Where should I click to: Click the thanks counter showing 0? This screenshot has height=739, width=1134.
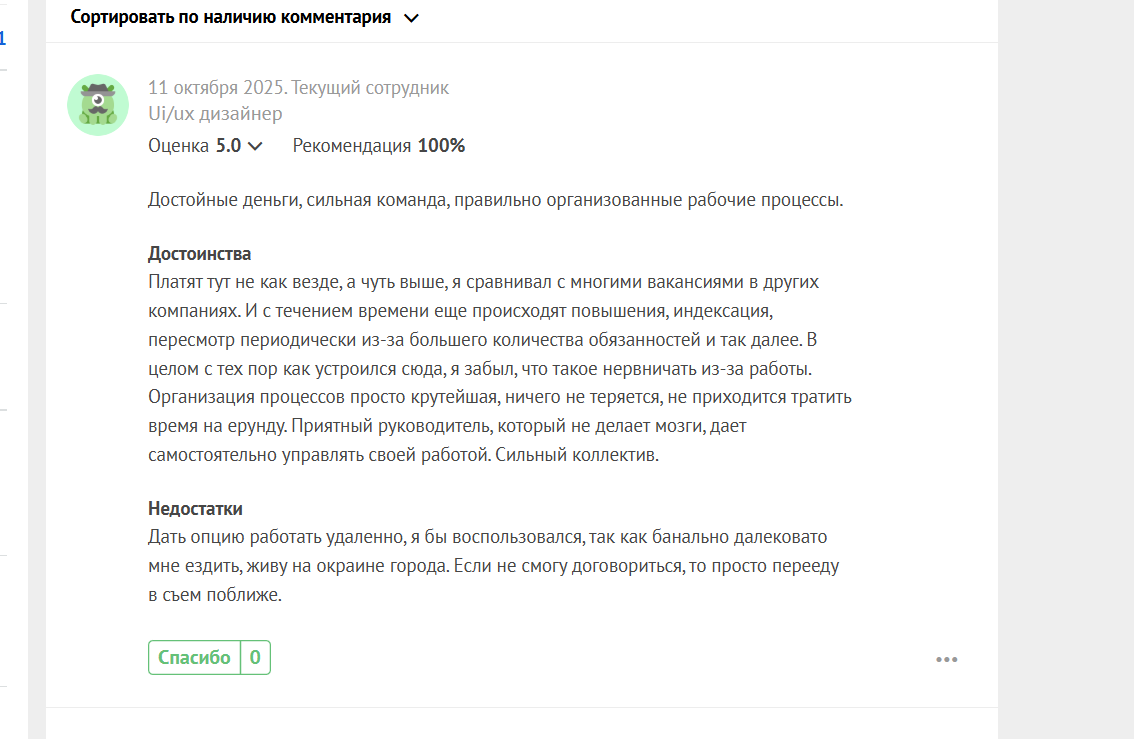point(255,658)
